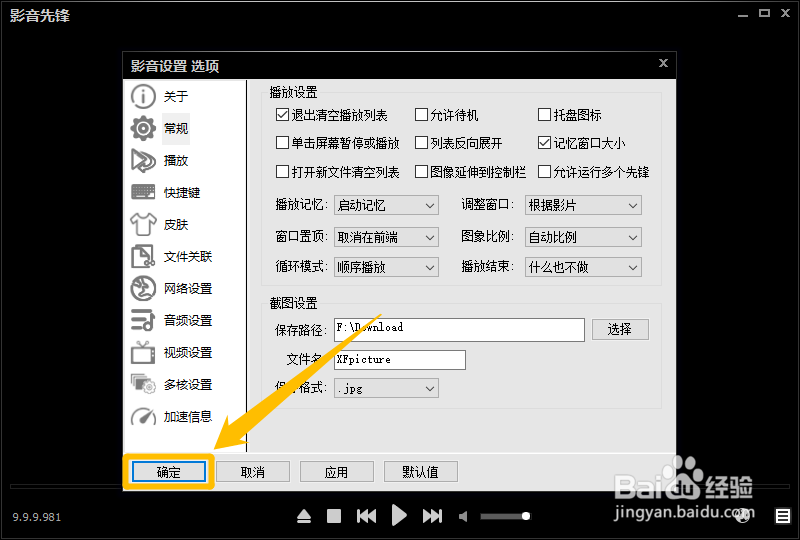Screen dimensions: 800x540
Task: Select 视频设置 label in sidebar
Action: click(188, 352)
